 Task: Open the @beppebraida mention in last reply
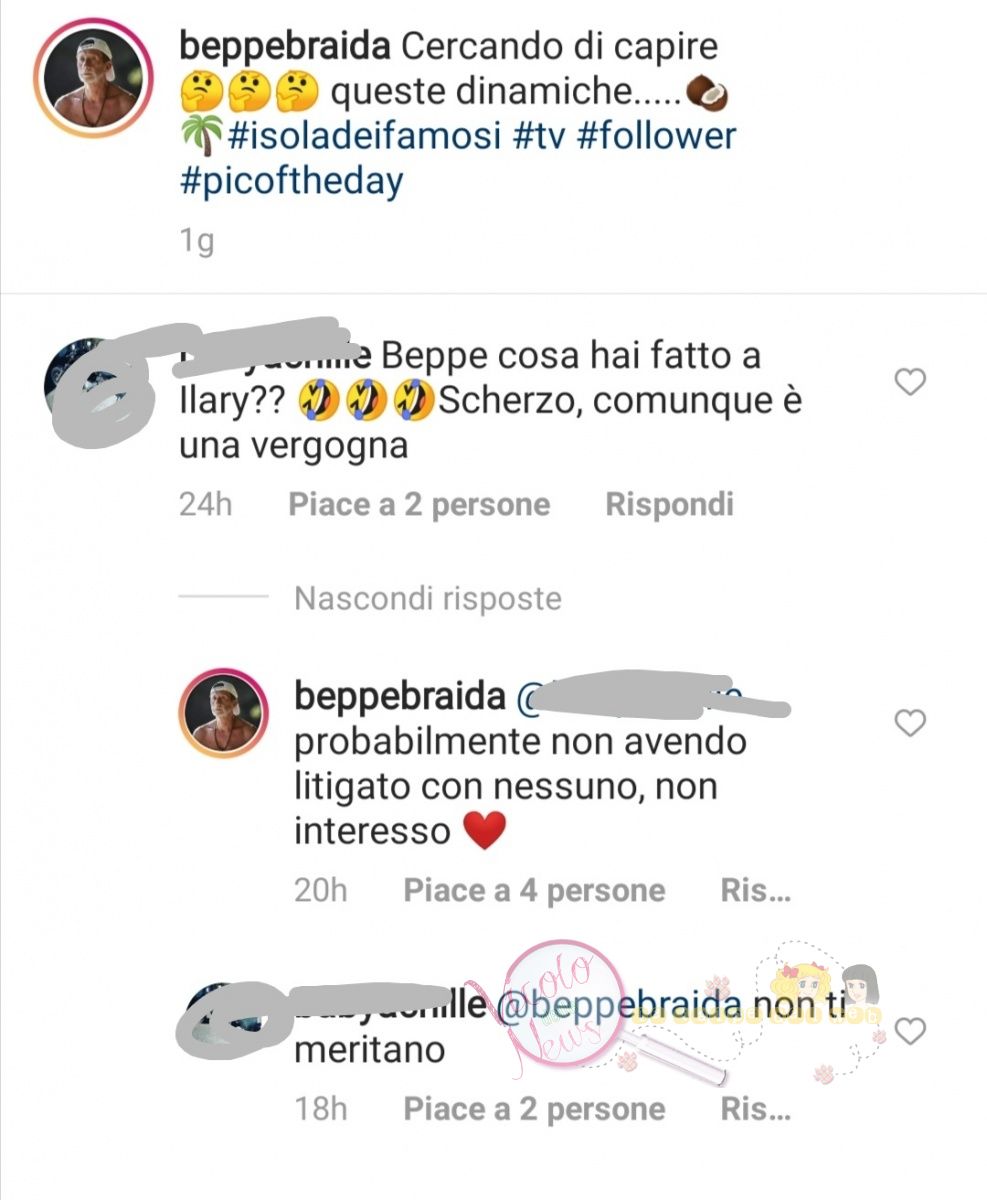[x=617, y=1005]
